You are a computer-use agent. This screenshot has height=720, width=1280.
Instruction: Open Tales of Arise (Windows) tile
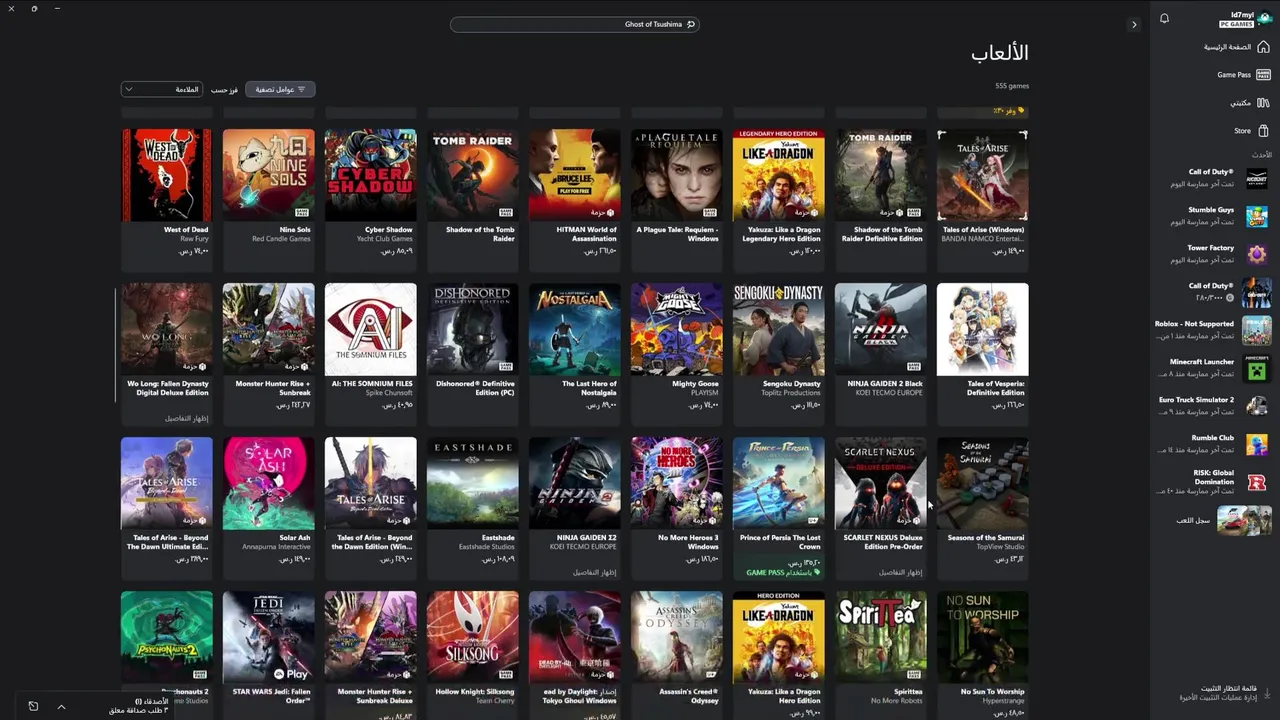[x=983, y=199]
